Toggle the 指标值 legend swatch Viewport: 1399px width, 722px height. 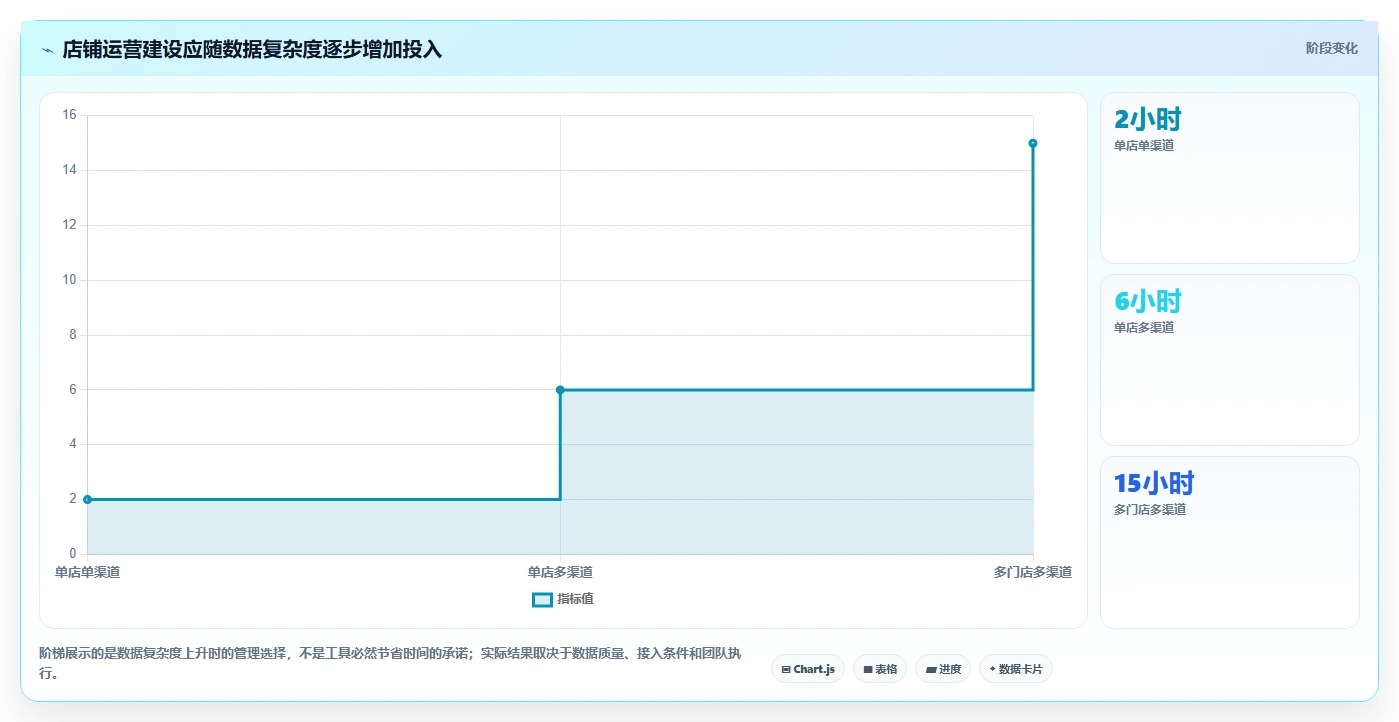[542, 599]
